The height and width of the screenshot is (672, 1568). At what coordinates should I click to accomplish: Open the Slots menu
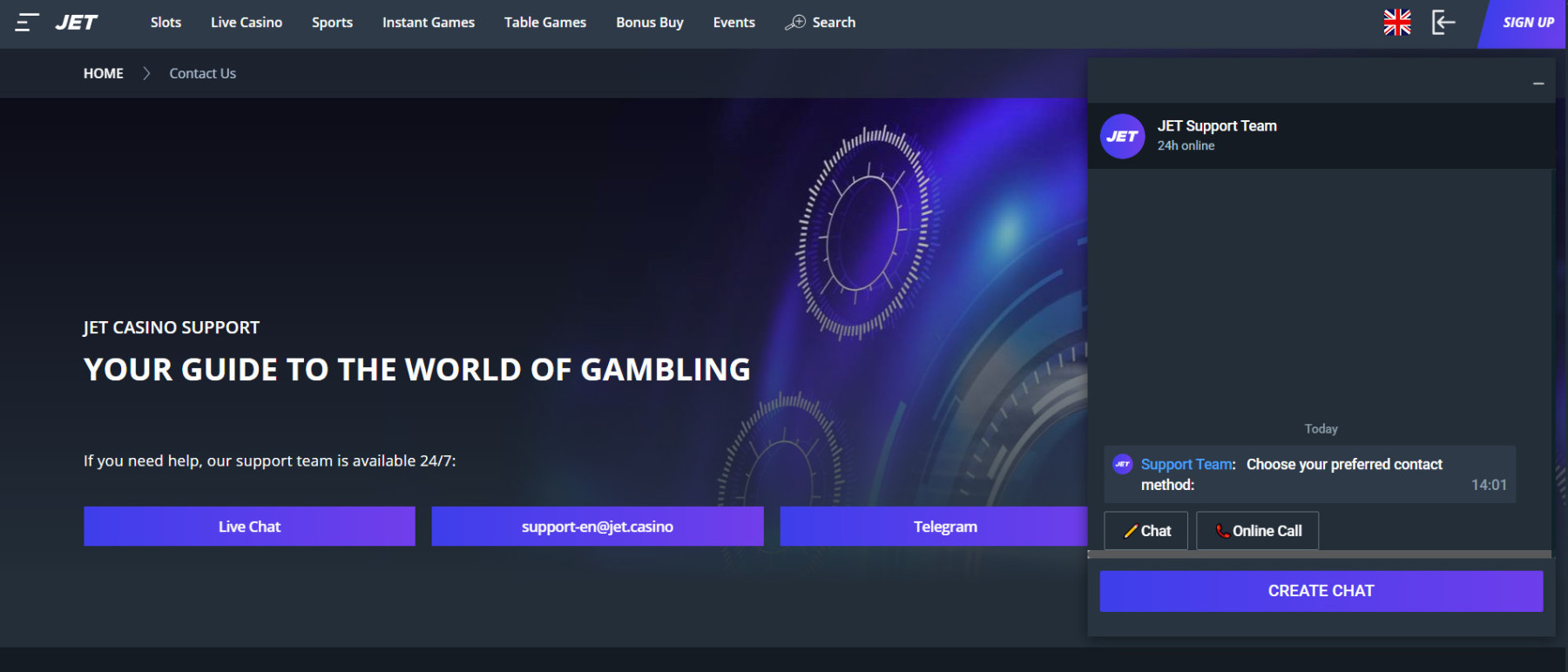pyautogui.click(x=166, y=23)
